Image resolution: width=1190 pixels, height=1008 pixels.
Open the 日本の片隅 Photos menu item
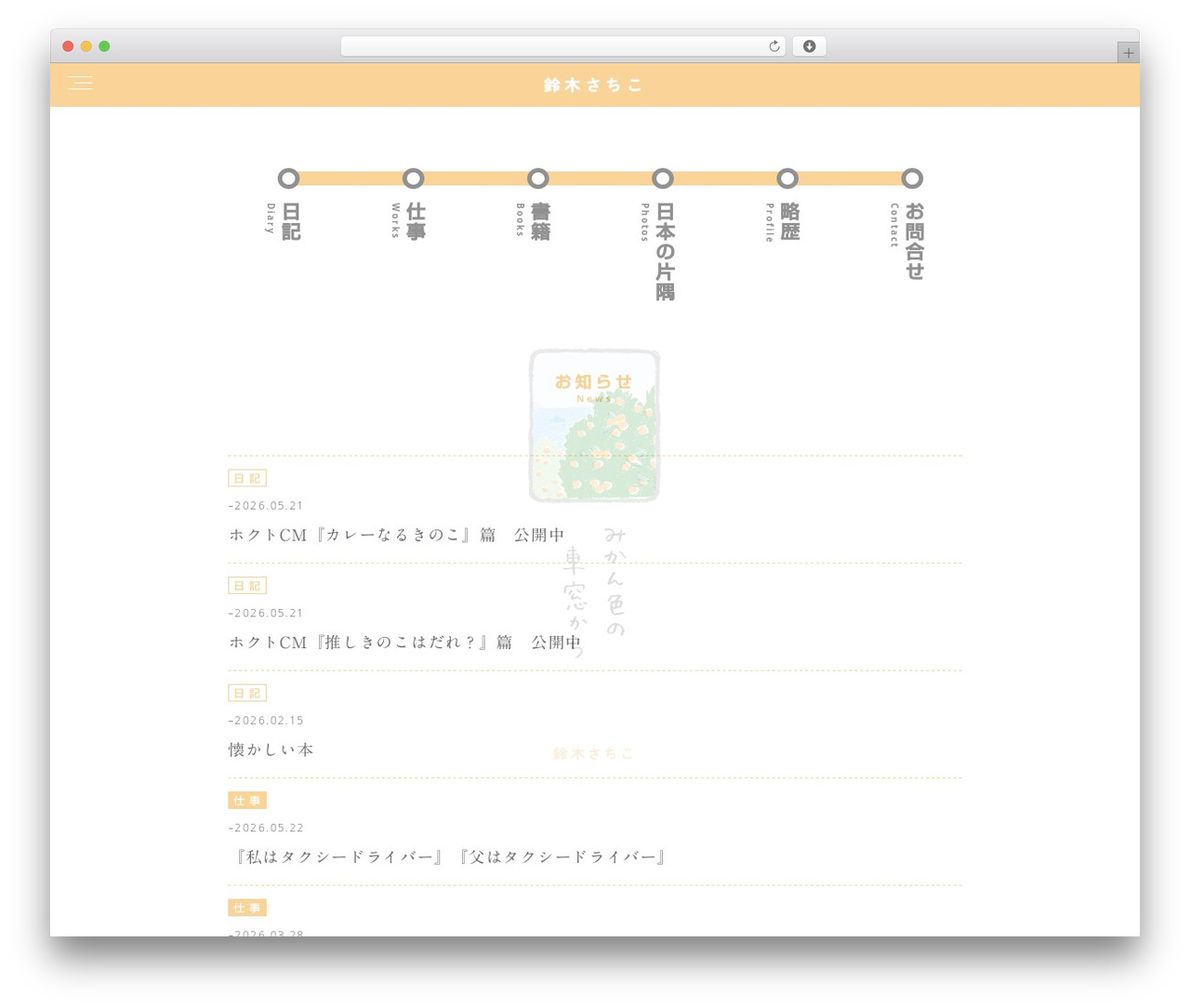658,236
